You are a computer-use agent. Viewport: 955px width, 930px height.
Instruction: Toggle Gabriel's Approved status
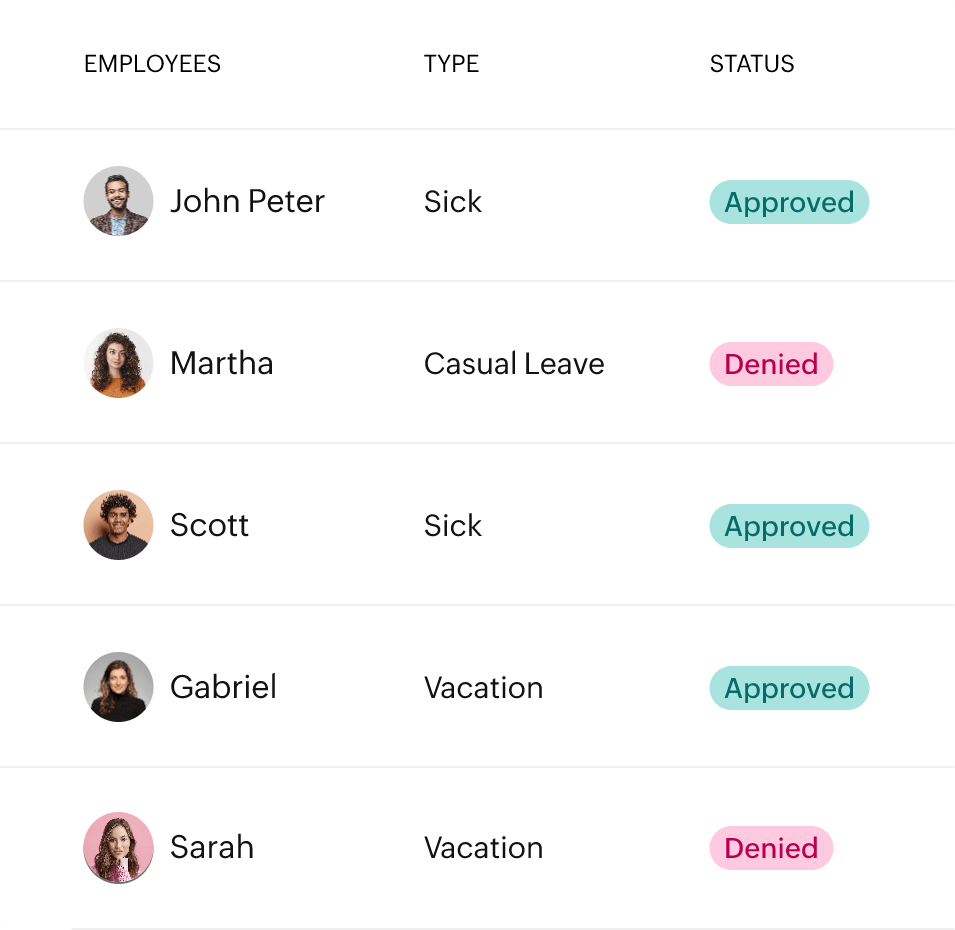pos(789,688)
